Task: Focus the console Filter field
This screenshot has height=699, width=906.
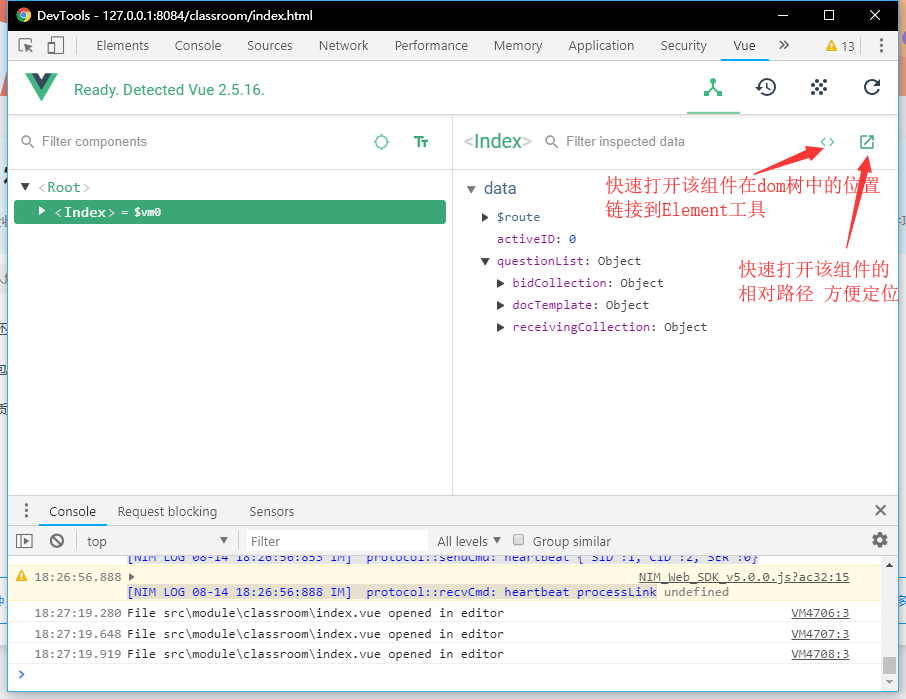Action: click(x=337, y=541)
